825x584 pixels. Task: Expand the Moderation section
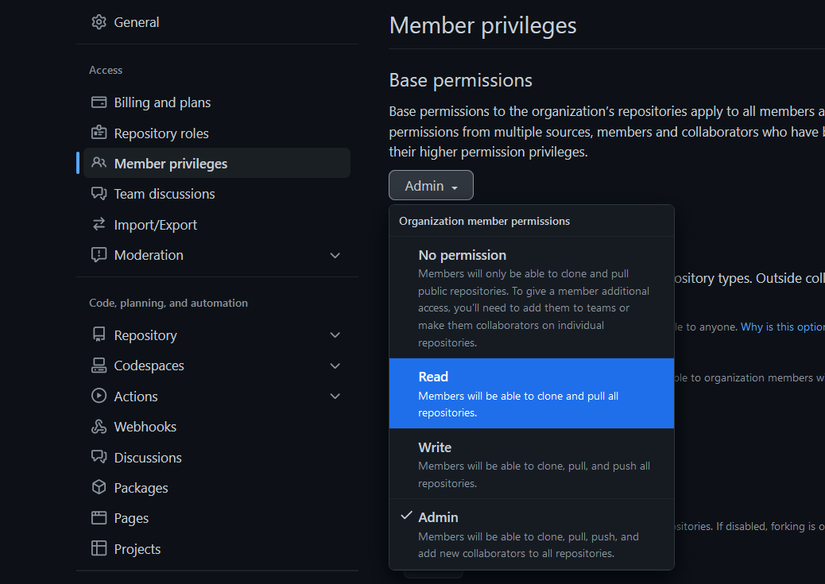tap(335, 255)
